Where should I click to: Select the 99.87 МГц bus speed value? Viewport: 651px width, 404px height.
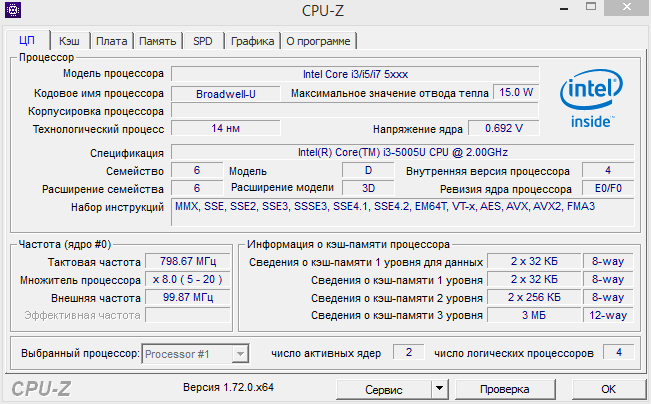[x=188, y=297]
